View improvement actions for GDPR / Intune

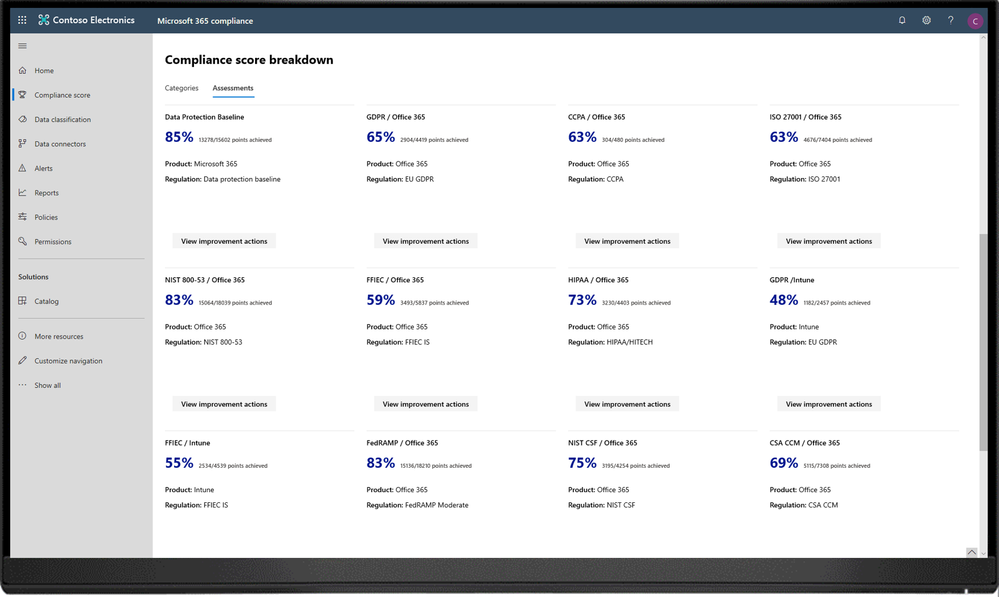828,404
